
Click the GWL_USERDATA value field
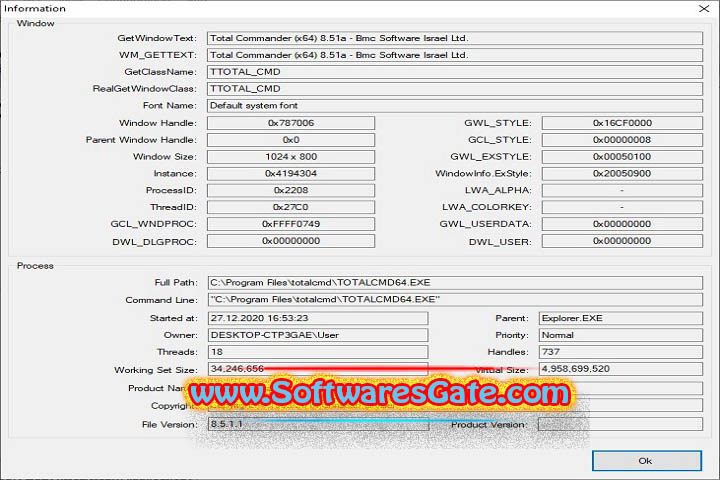point(622,224)
